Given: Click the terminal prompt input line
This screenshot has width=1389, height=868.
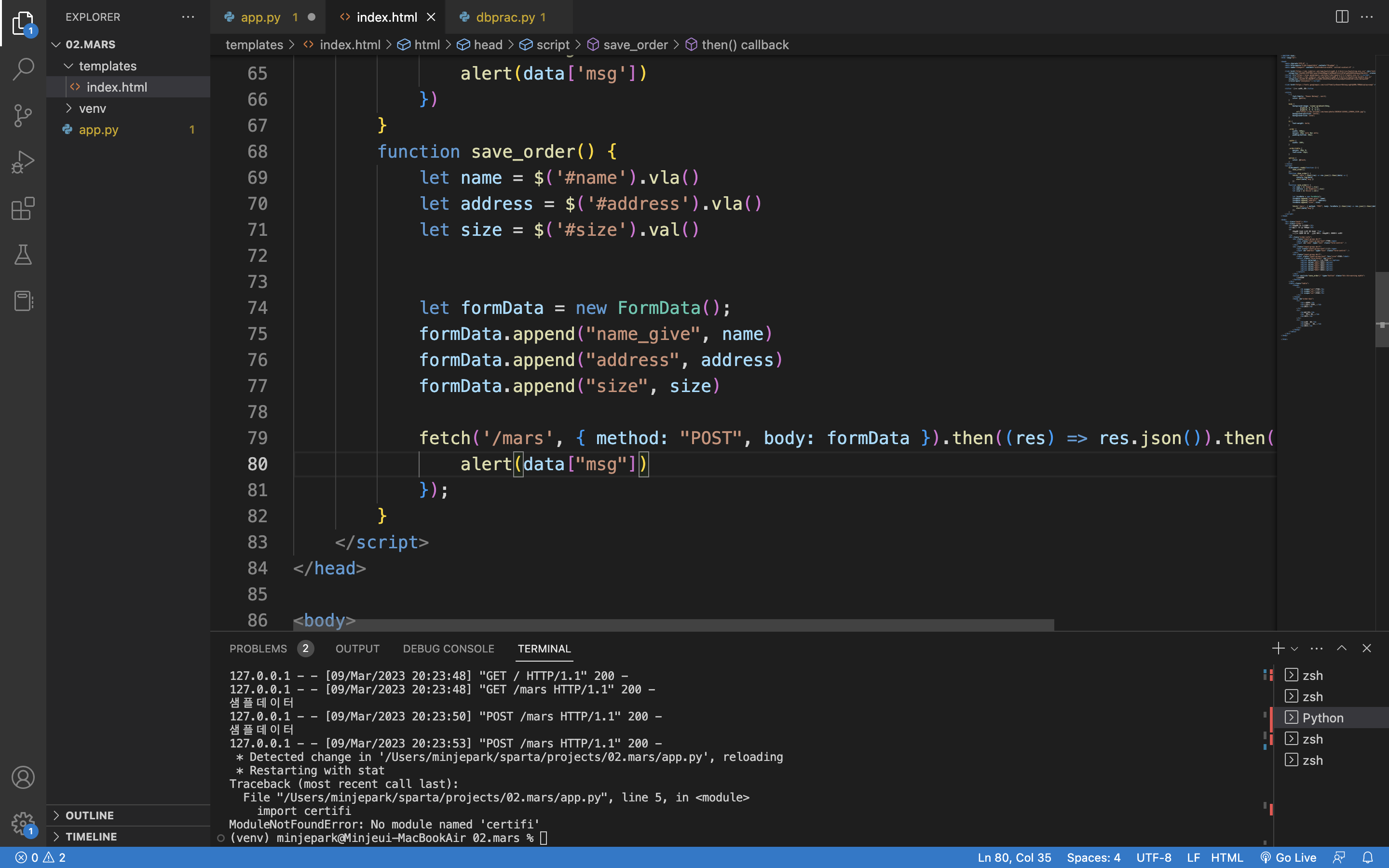Looking at the screenshot, I should [x=388, y=838].
